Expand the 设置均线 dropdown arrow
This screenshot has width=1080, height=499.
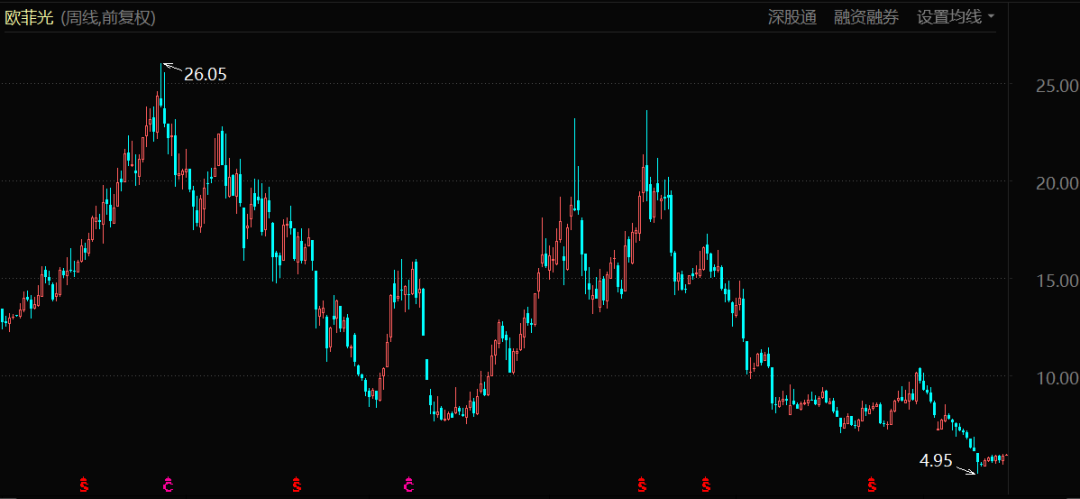[991, 17]
